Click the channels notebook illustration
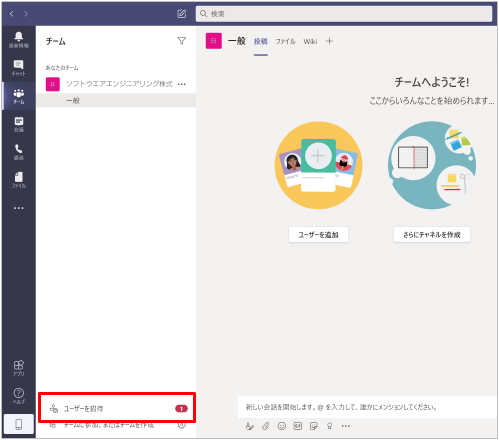The width and height of the screenshot is (499, 440). point(432,165)
